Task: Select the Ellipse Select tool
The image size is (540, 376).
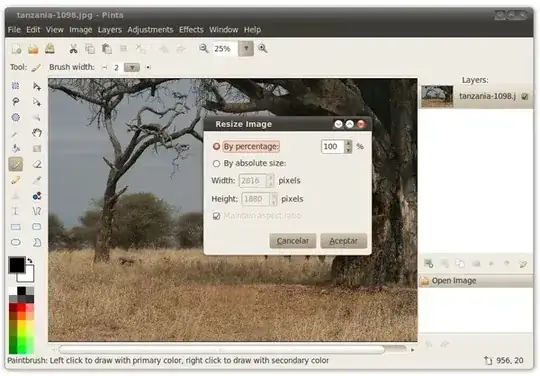Action: tap(15, 117)
